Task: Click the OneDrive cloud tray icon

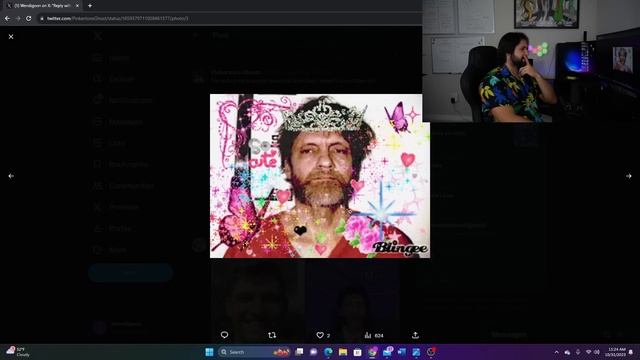Action: 567,352
